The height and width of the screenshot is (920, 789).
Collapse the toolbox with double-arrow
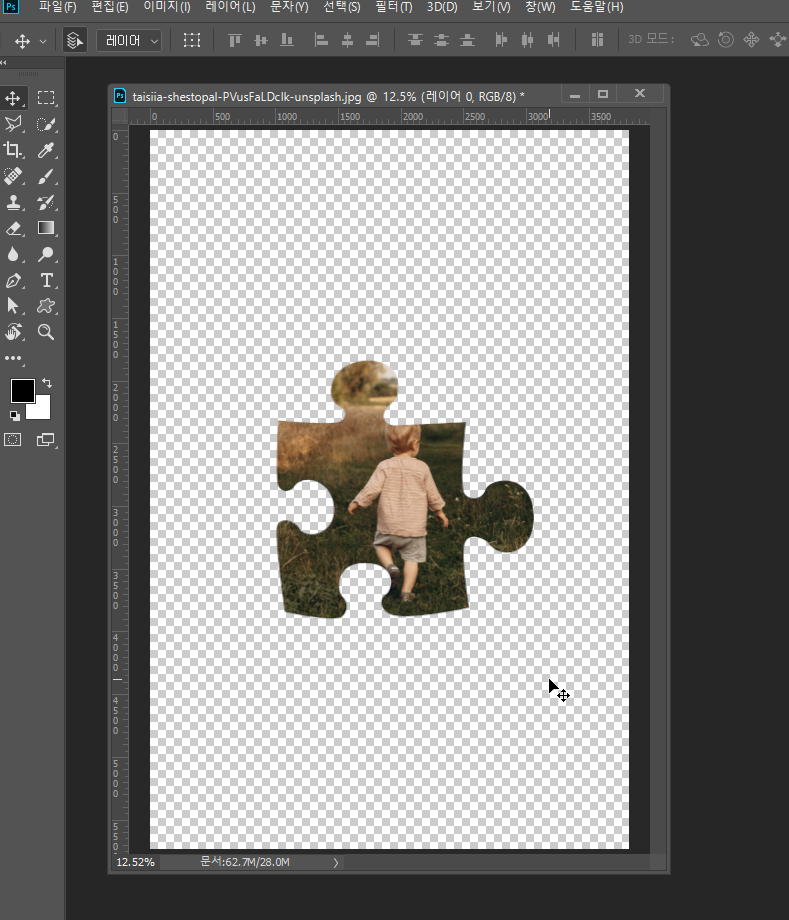(4, 62)
